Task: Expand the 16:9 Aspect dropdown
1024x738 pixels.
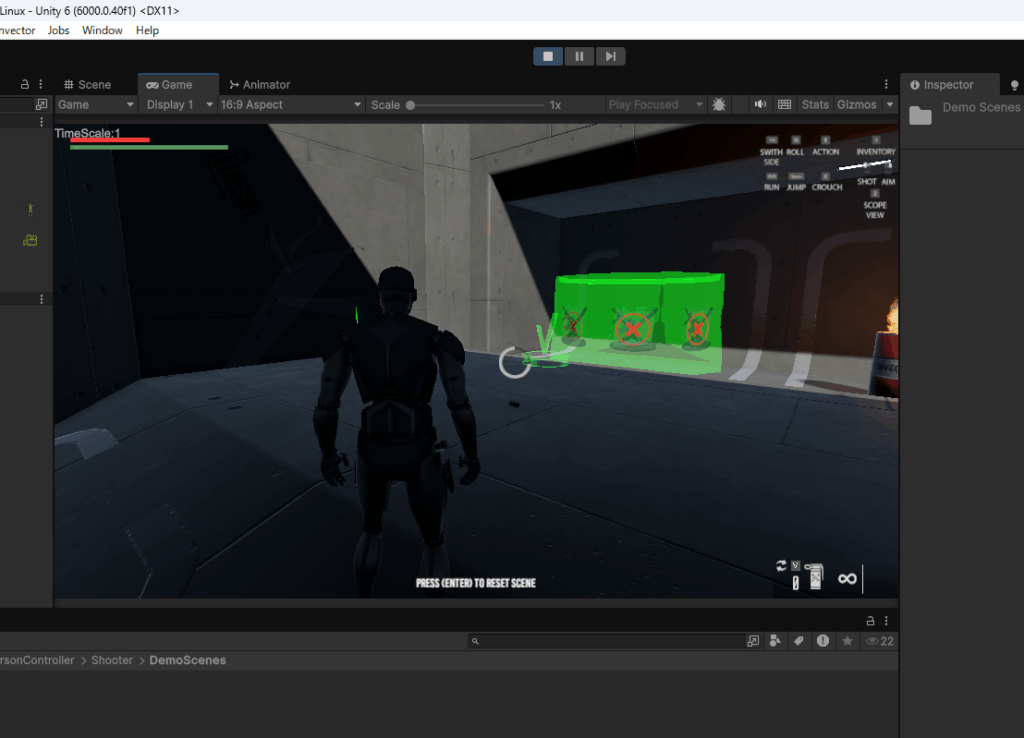Action: click(290, 105)
